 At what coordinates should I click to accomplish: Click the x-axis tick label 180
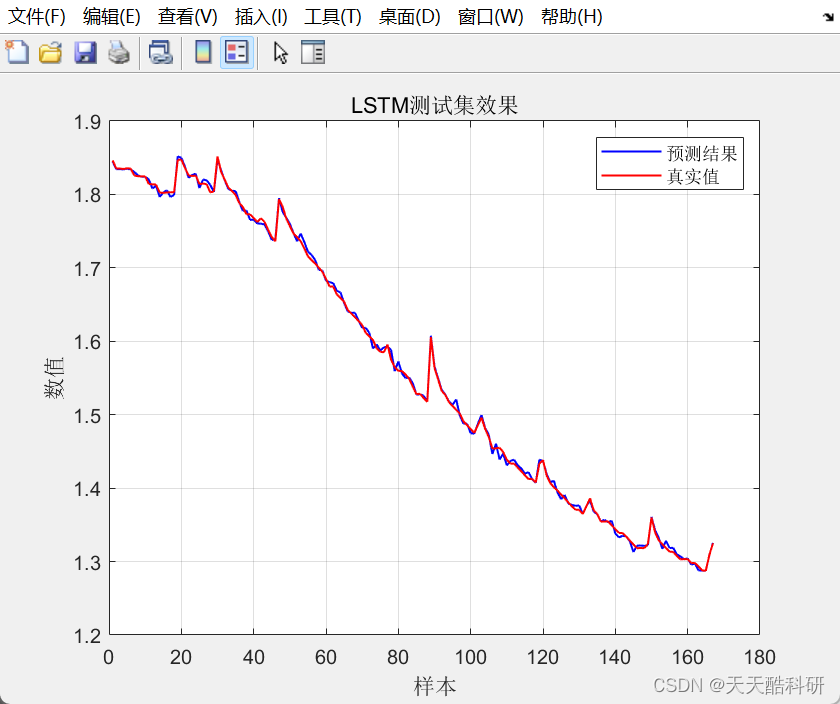tap(760, 657)
